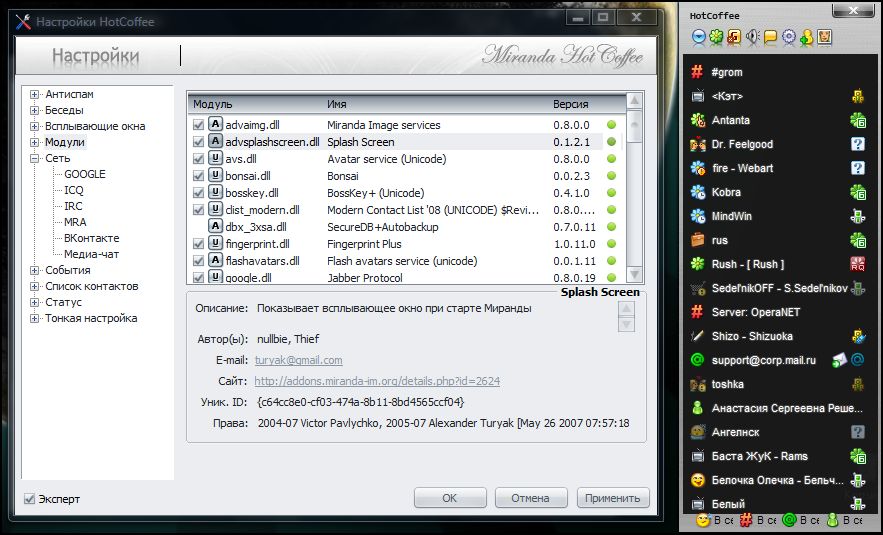Open Медиа-чат settings
Screen dimensions: 883x535
[x=92, y=254]
